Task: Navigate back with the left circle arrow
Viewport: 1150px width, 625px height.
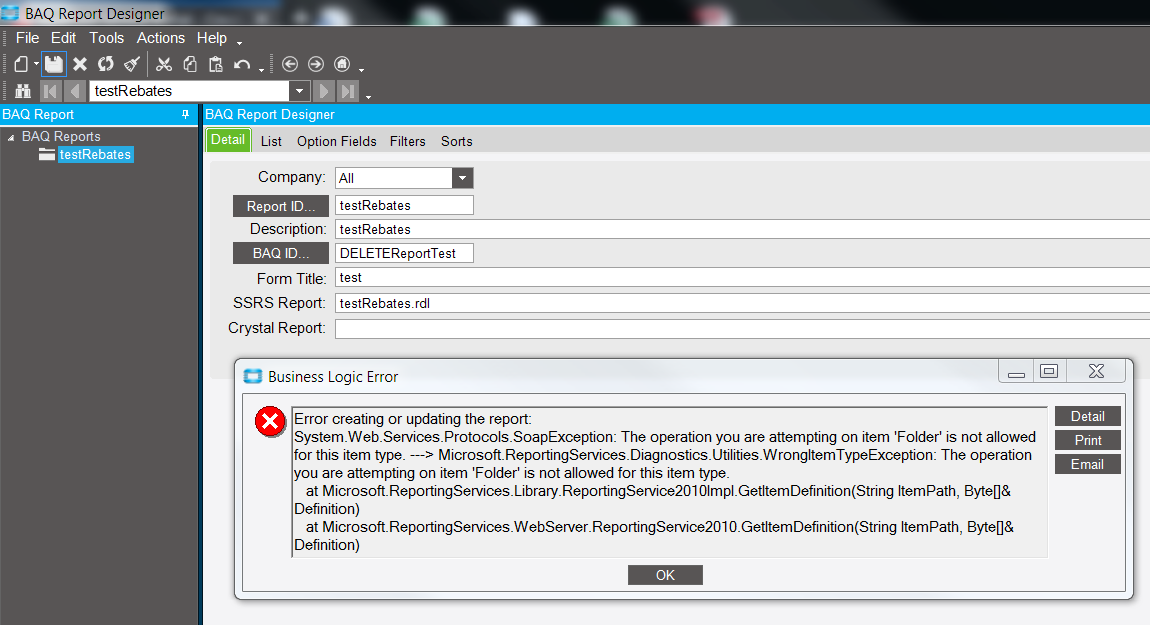Action: [x=290, y=65]
